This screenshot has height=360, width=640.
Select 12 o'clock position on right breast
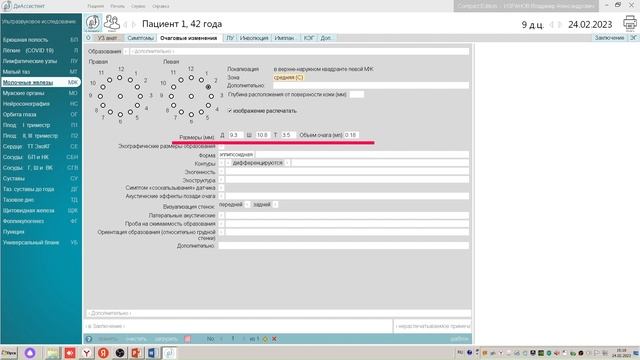[x=120, y=78]
